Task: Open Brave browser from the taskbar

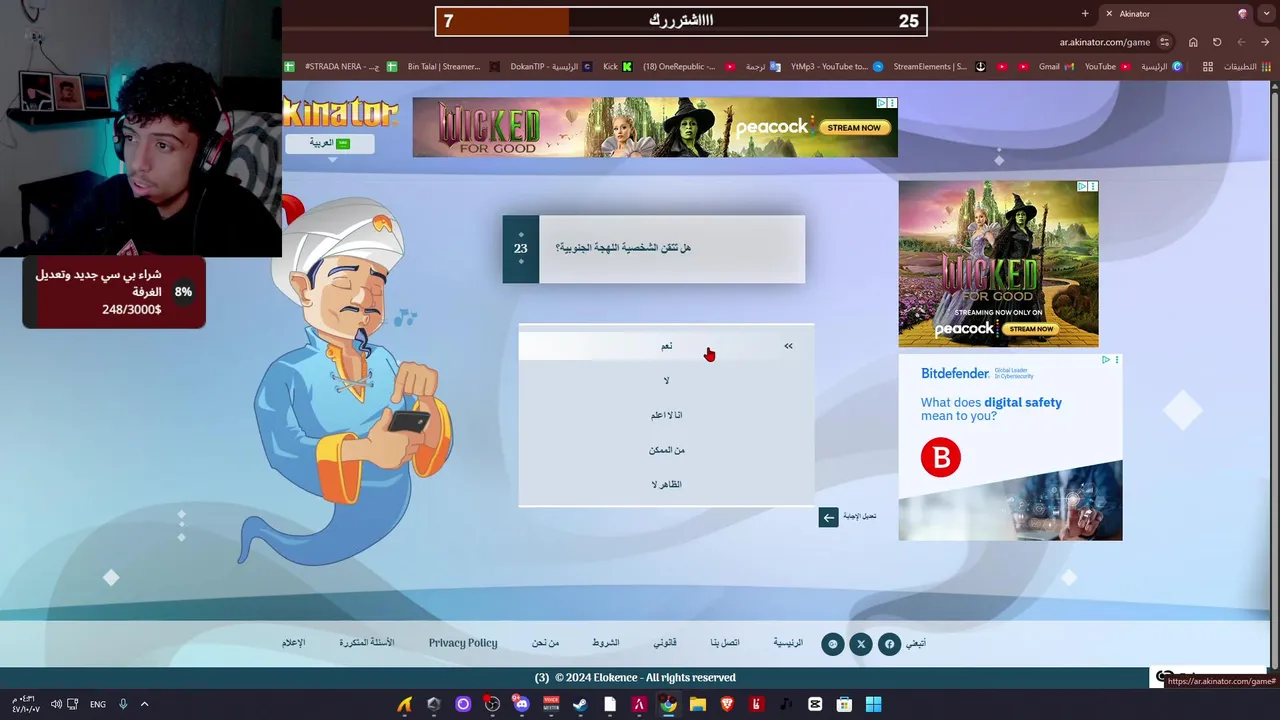Action: pyautogui.click(x=727, y=704)
